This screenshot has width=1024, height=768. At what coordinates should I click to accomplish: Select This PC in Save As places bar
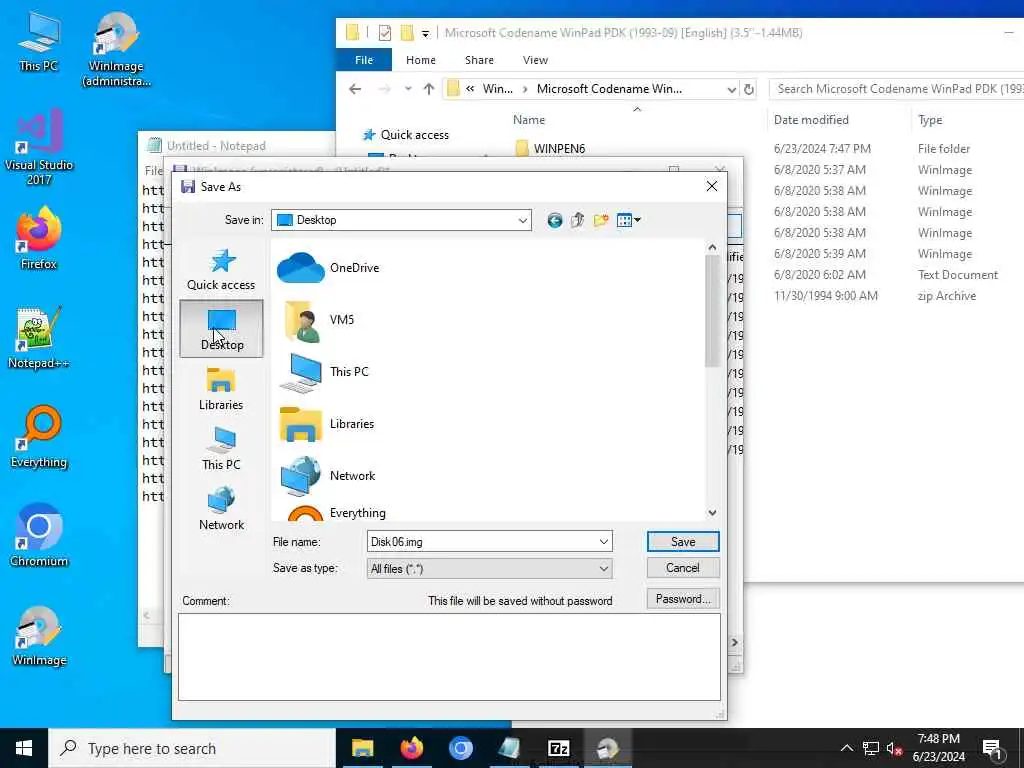(x=221, y=449)
